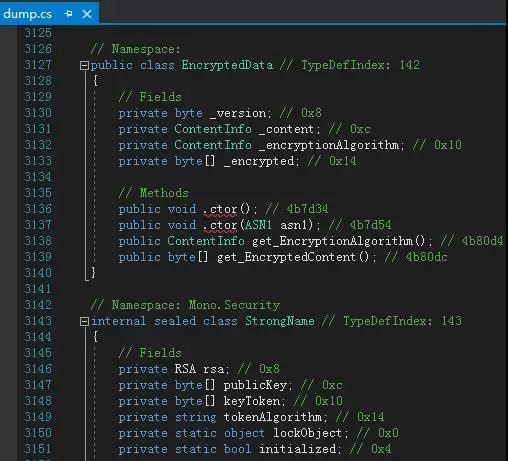
Task: Click line number 3136 in the gutter
Action: (x=38, y=209)
